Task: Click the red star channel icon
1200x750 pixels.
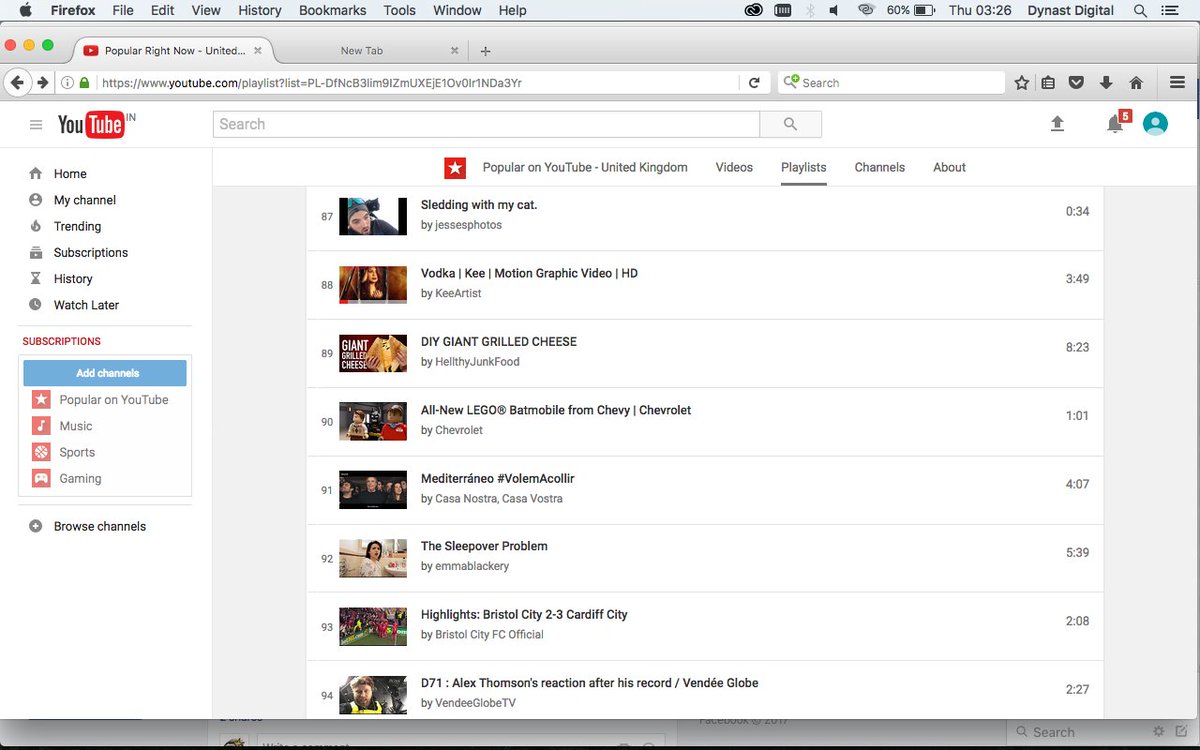Action: (x=455, y=168)
